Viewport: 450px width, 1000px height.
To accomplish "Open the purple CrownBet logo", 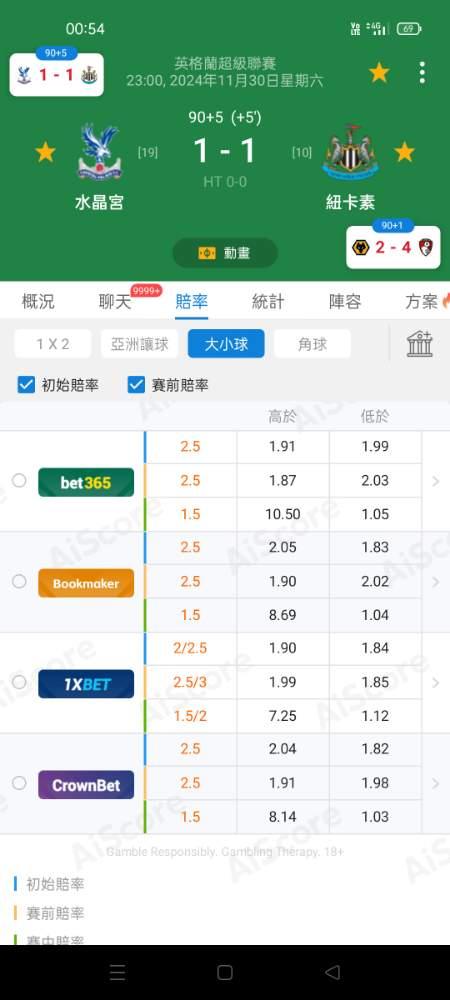I will click(x=86, y=784).
